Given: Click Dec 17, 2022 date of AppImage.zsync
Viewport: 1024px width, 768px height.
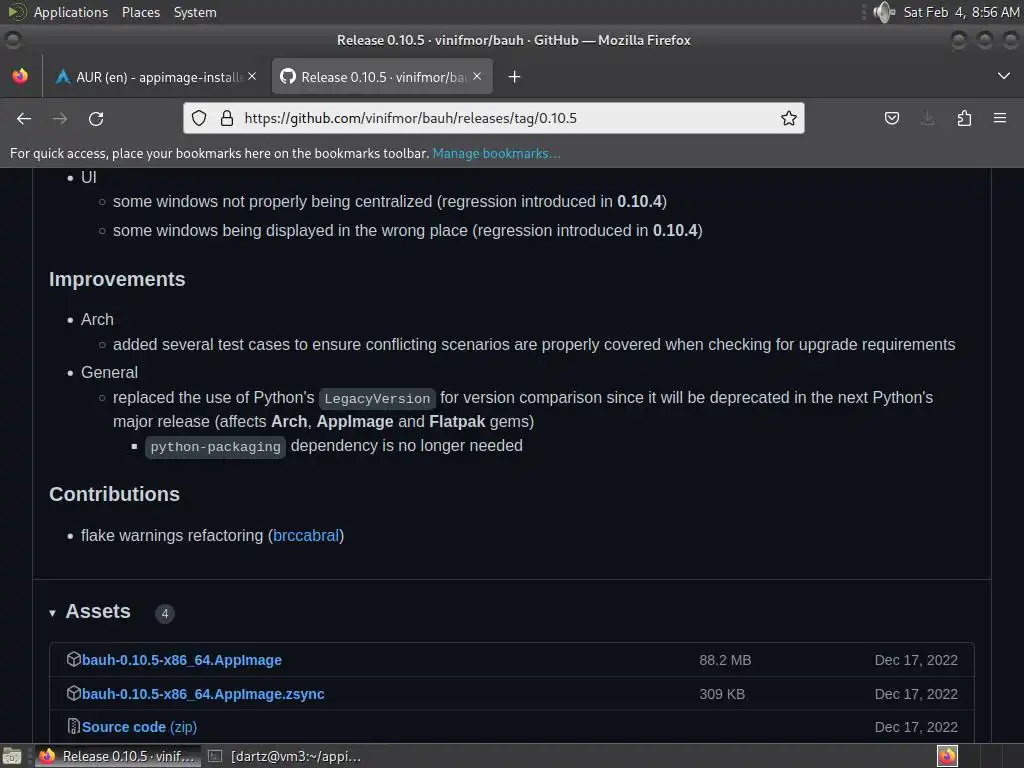Looking at the screenshot, I should click(916, 694).
